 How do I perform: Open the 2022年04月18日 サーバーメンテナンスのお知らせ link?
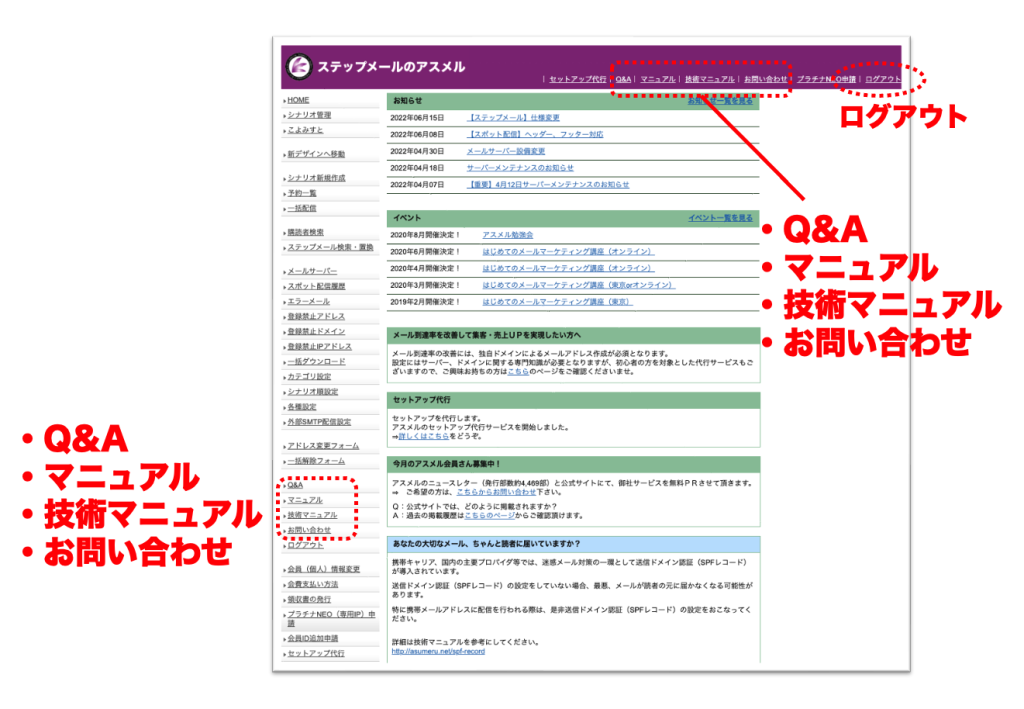[520, 168]
